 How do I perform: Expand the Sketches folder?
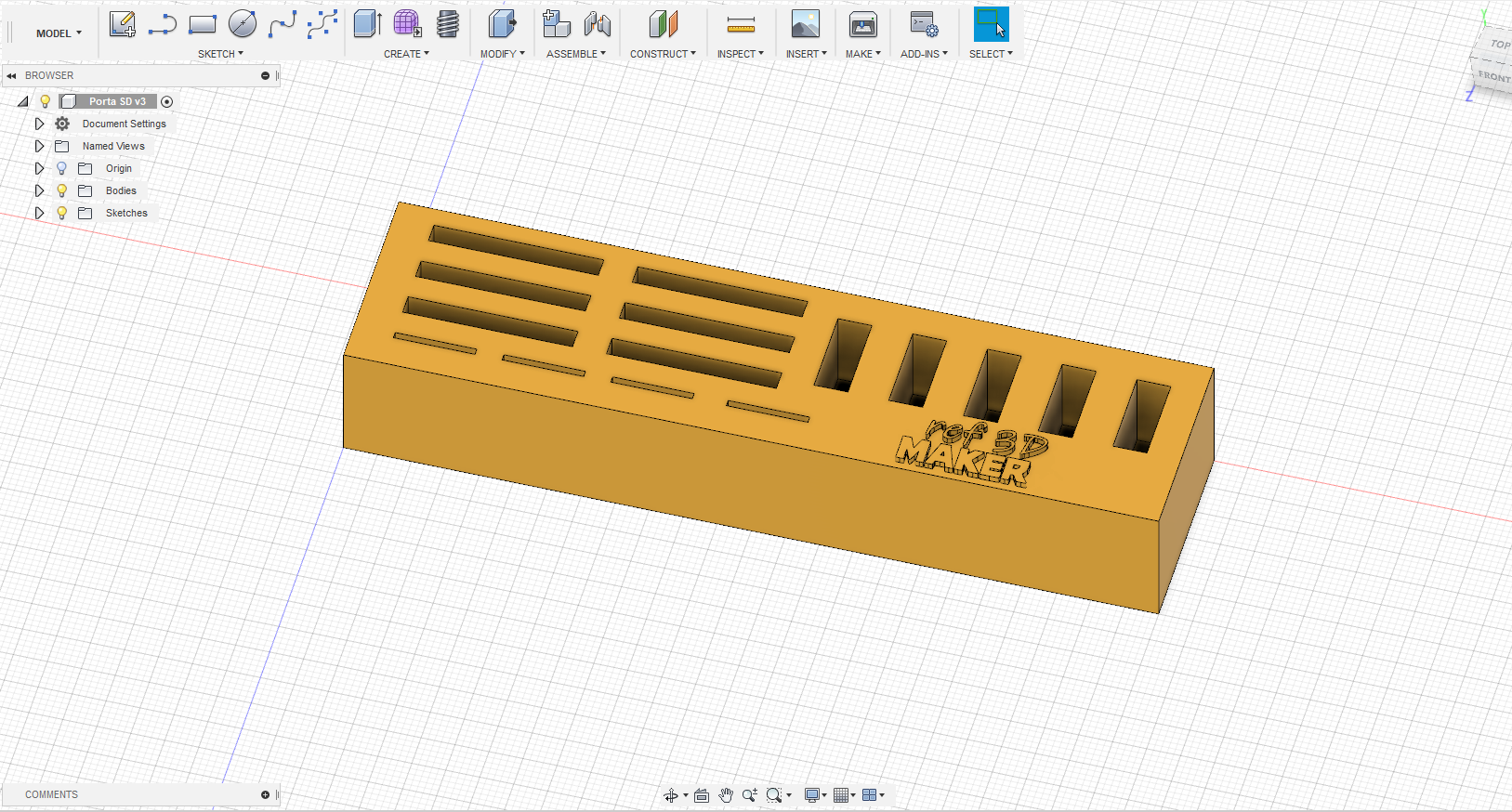pos(39,213)
